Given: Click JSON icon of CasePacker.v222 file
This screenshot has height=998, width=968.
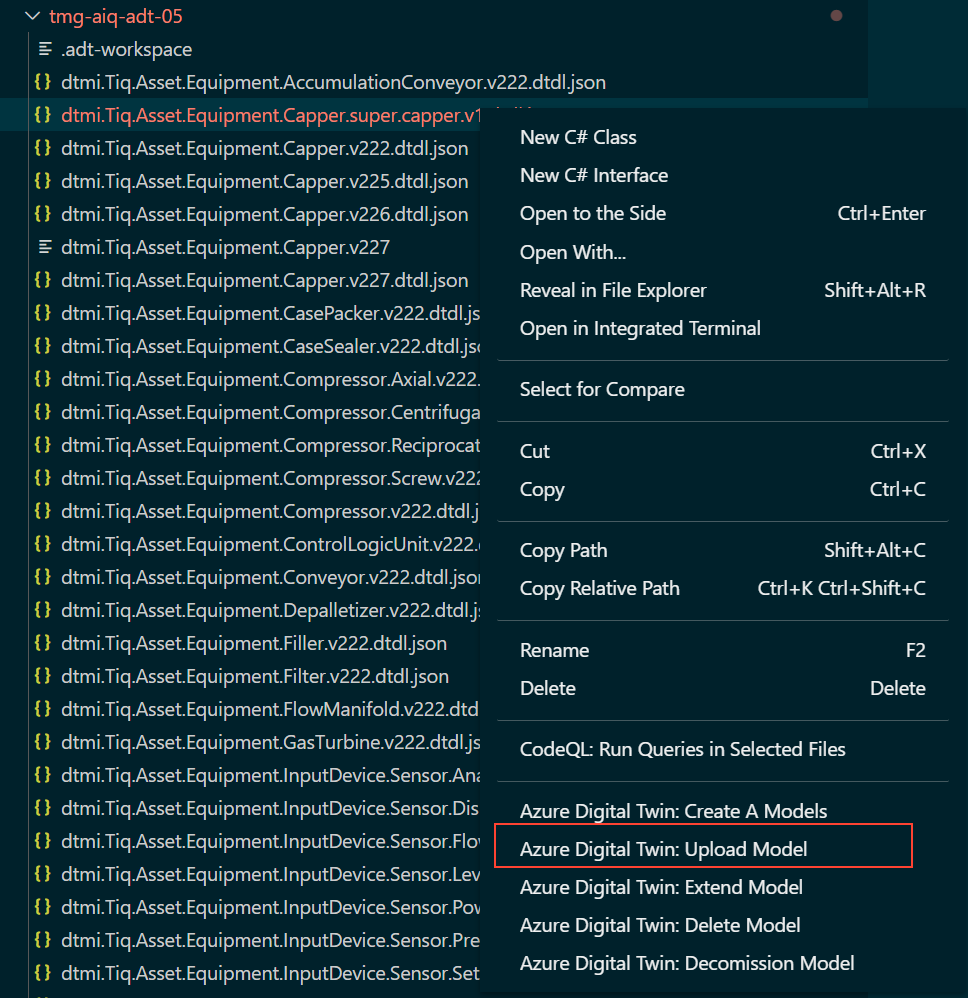Looking at the screenshot, I should point(43,313).
